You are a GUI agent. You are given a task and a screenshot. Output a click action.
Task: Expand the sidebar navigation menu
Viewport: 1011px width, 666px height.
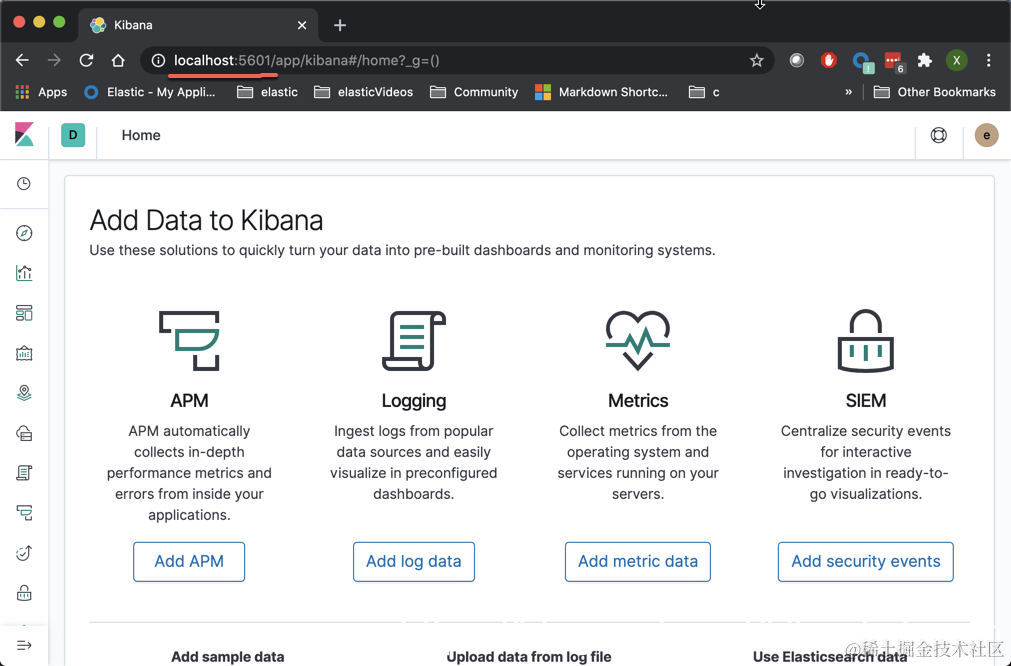point(24,645)
